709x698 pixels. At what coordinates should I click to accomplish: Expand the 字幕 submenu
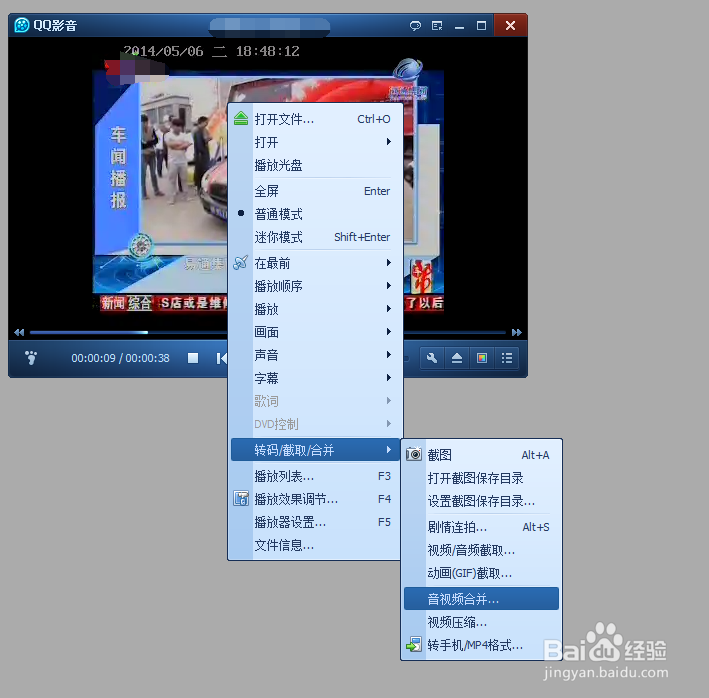pos(315,378)
